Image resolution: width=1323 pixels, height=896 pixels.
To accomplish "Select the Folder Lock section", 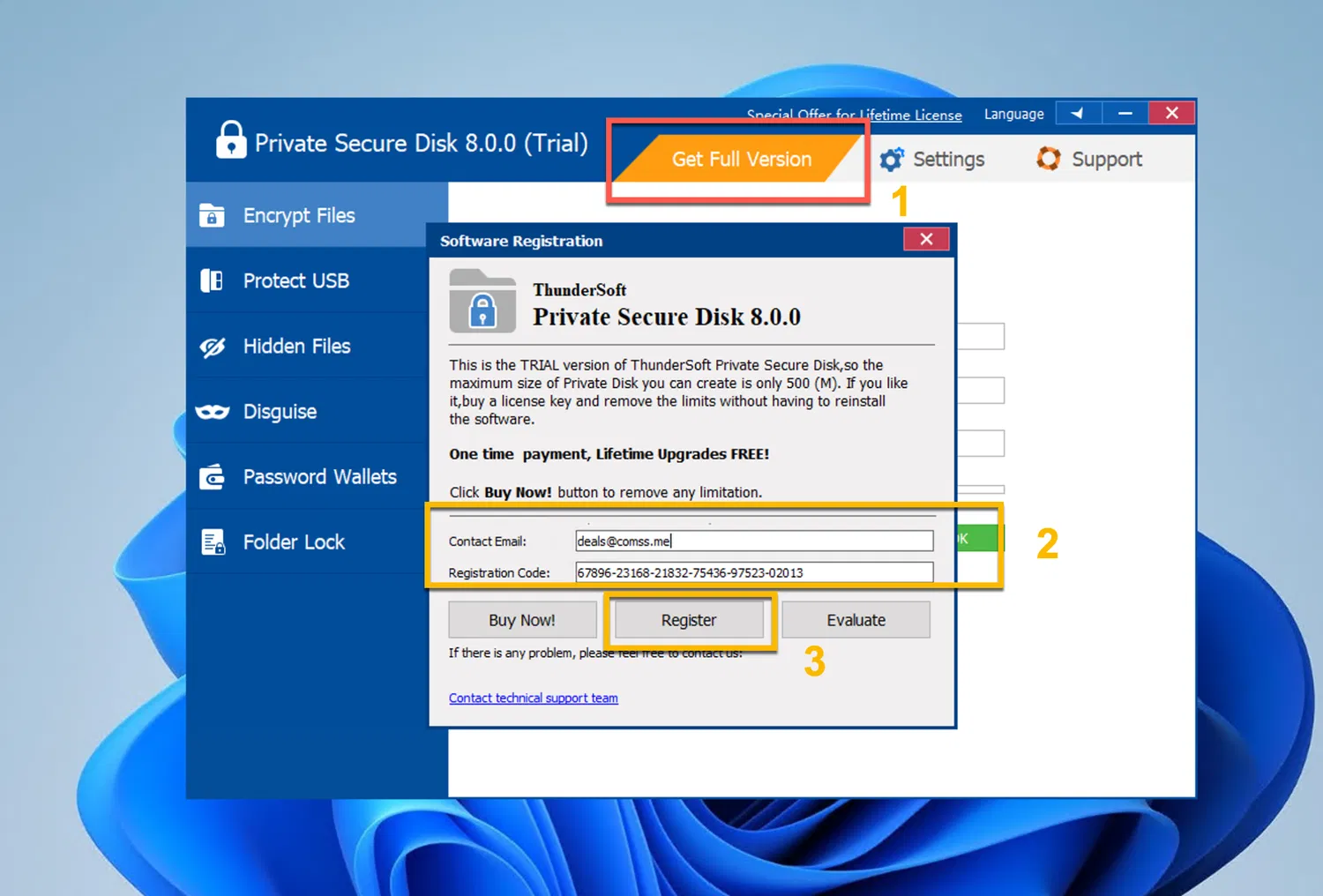I will pyautogui.click(x=307, y=542).
